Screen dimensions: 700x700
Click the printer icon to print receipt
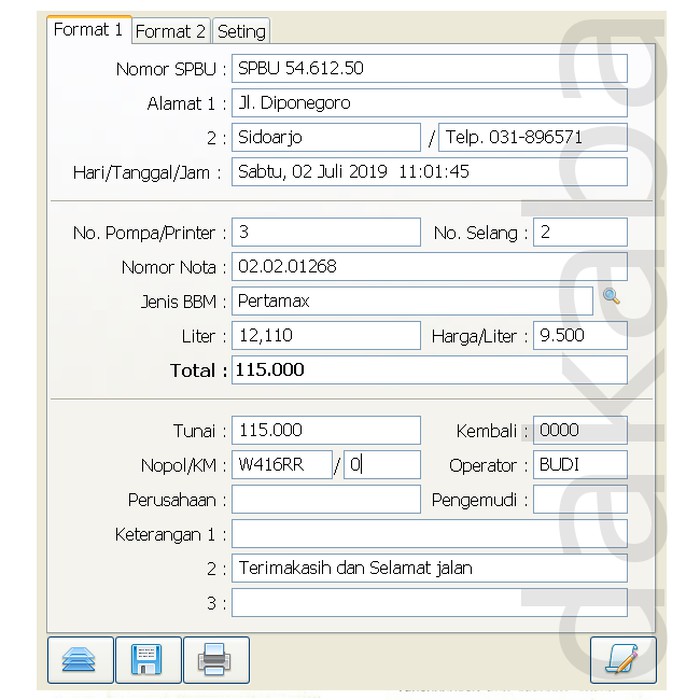[216, 659]
